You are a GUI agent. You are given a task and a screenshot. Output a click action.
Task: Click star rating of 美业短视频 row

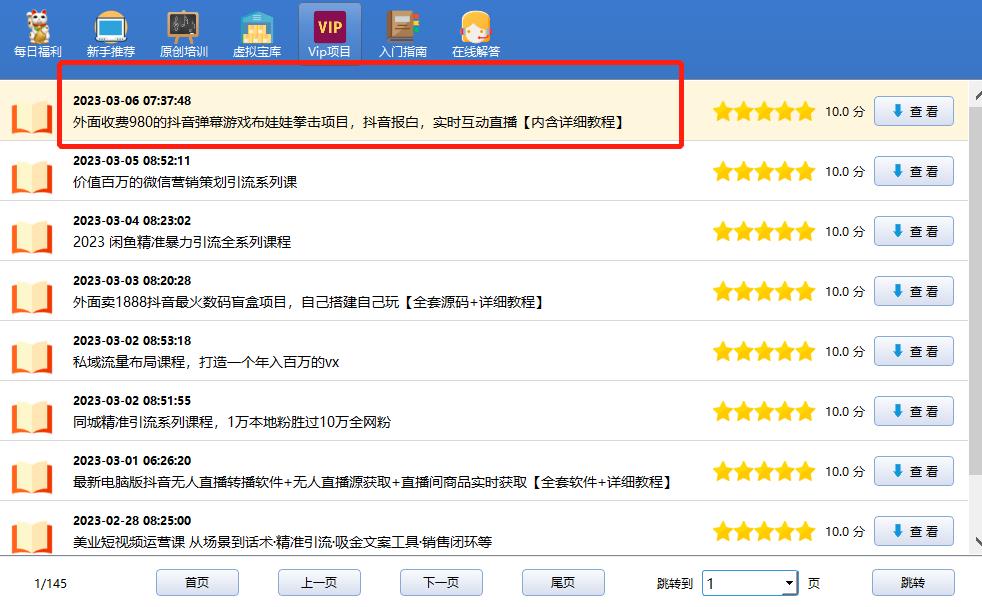tap(763, 531)
